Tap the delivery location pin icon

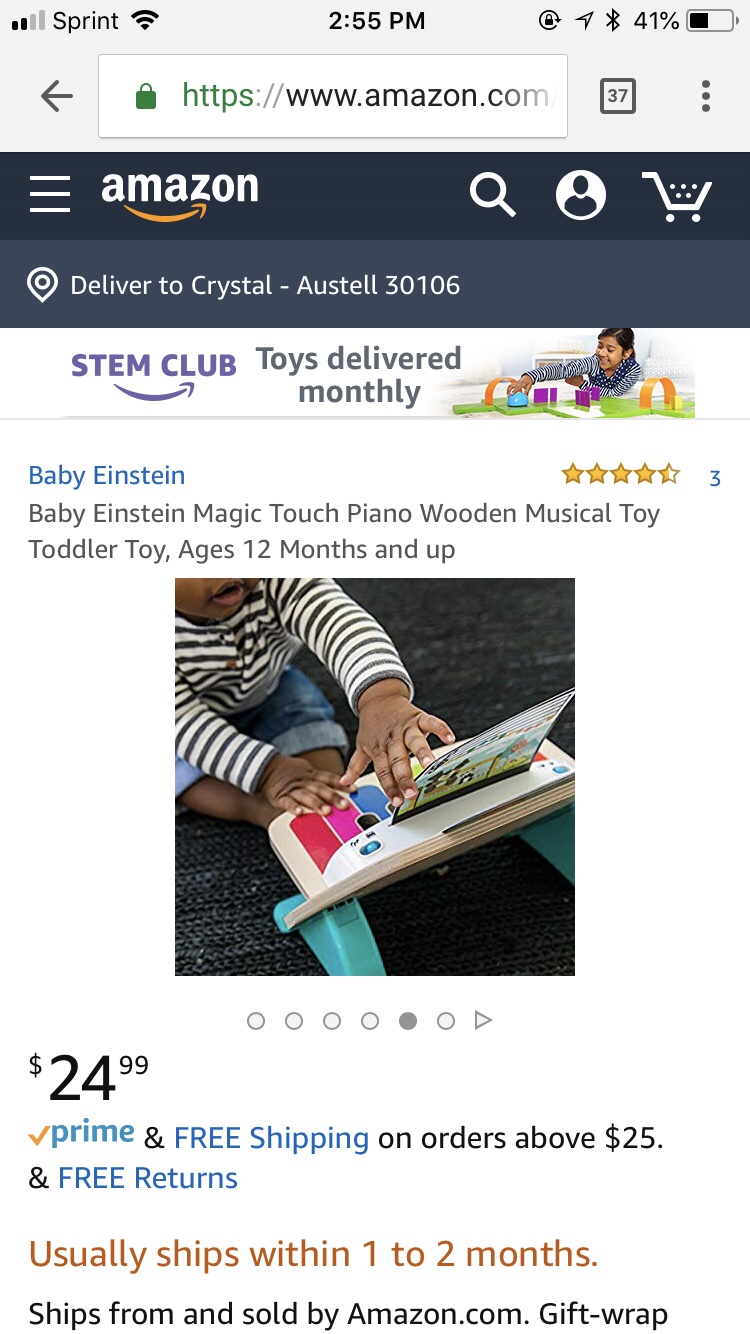[x=42, y=285]
